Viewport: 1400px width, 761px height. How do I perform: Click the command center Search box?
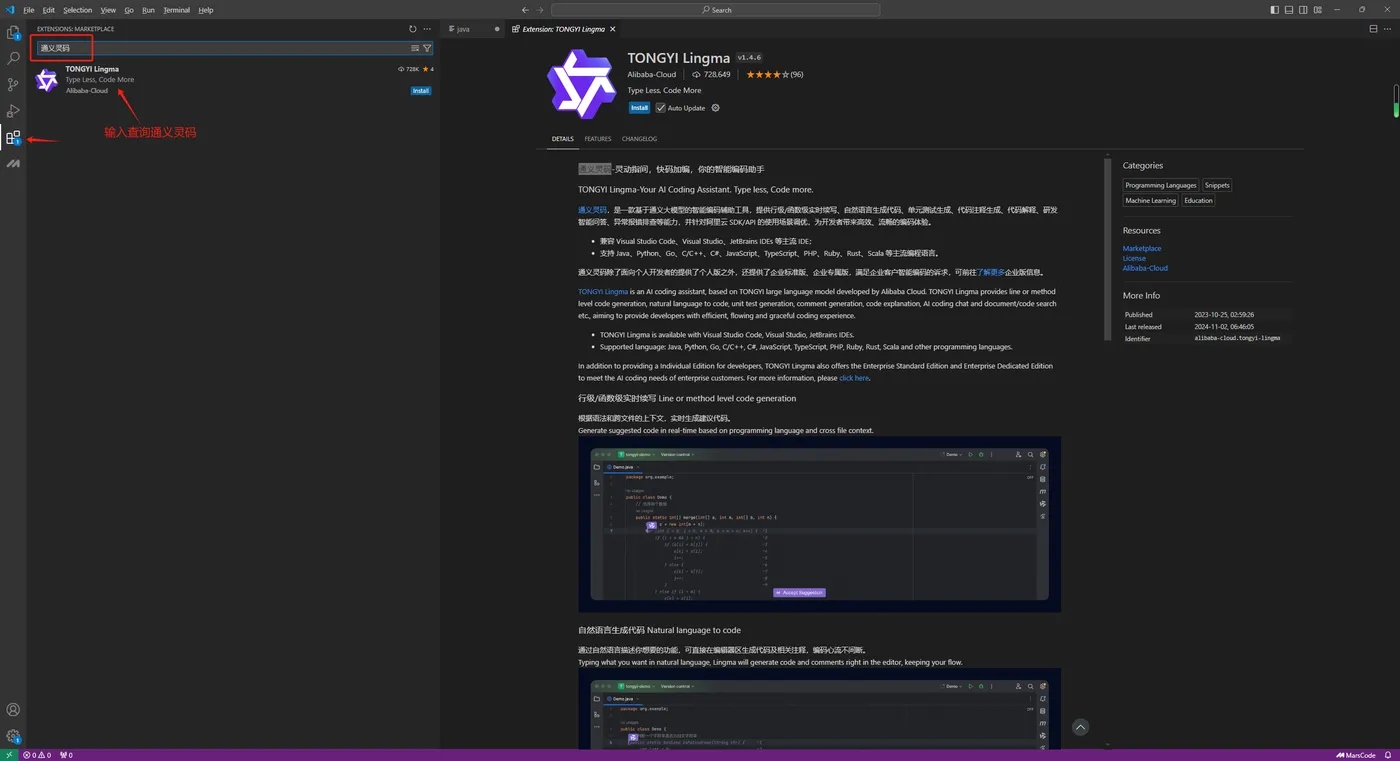(x=716, y=10)
